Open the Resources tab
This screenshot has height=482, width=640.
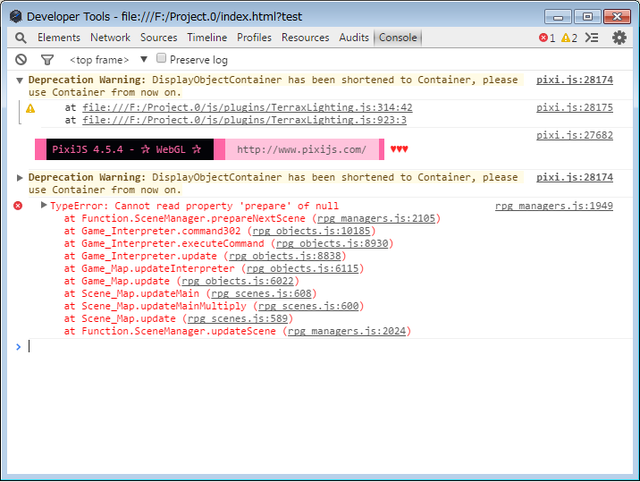click(x=305, y=38)
